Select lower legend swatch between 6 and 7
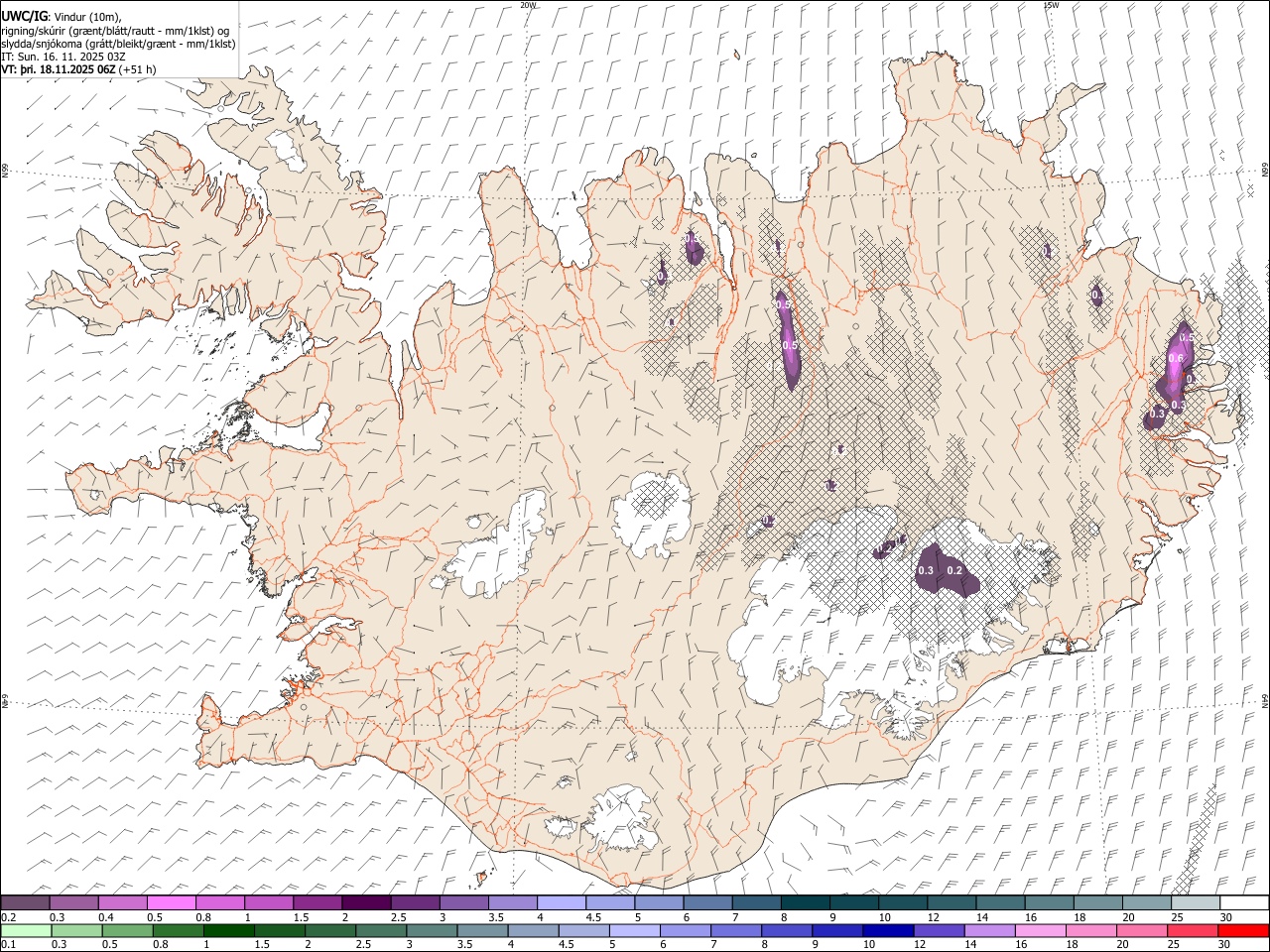Viewport: 1270px width, 952px height. click(x=686, y=930)
